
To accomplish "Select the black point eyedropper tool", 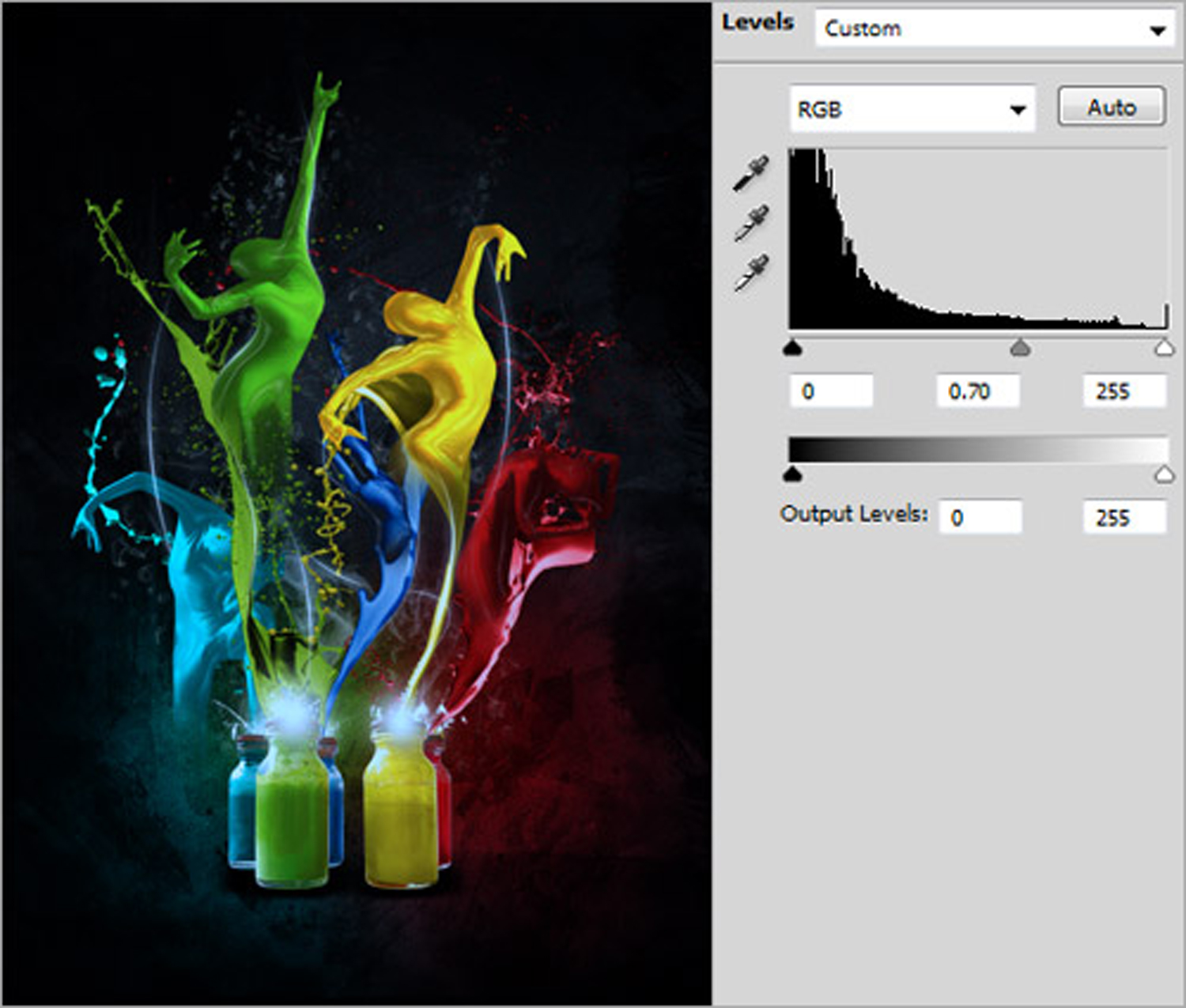I will click(x=750, y=174).
